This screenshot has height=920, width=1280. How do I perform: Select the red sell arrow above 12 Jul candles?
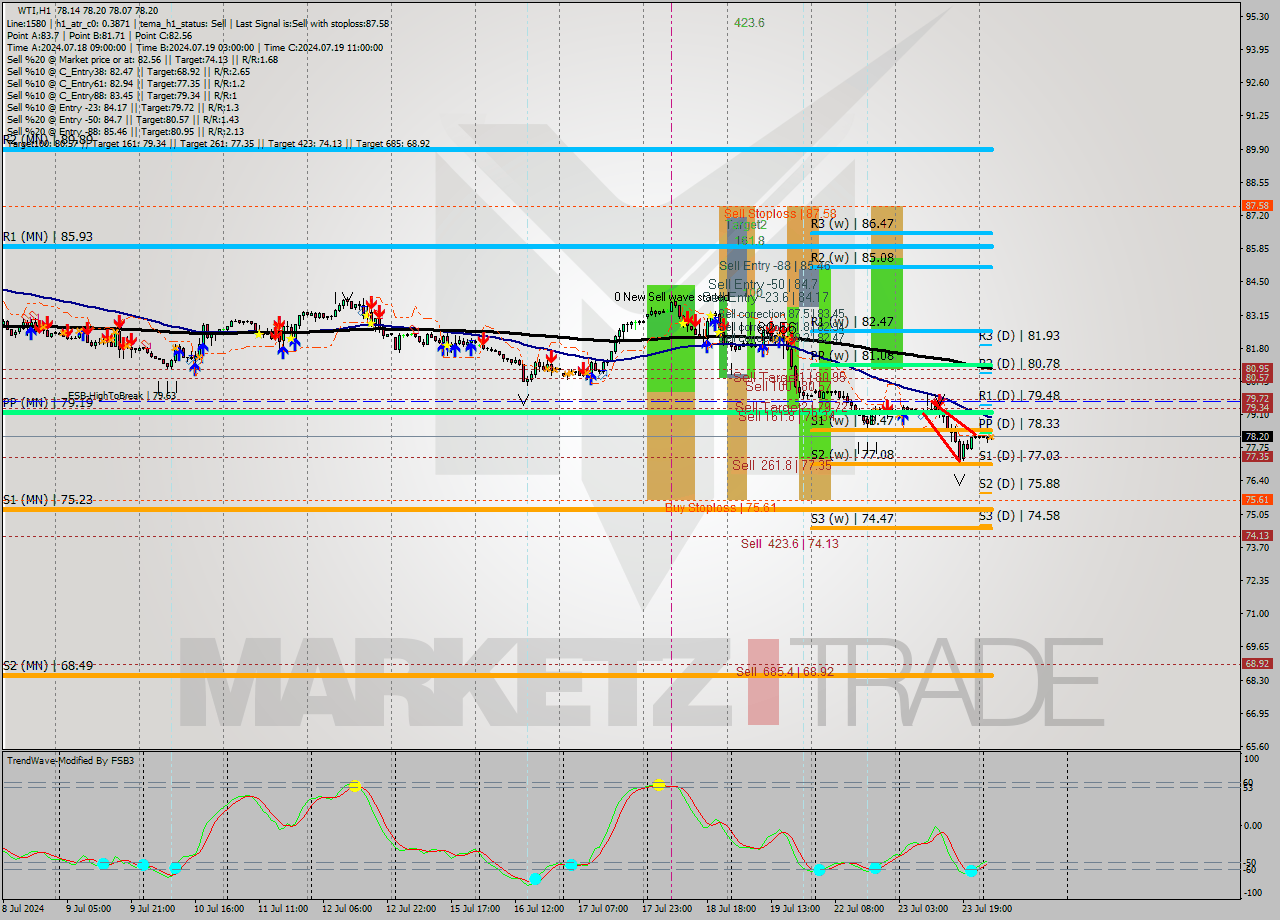tap(372, 305)
